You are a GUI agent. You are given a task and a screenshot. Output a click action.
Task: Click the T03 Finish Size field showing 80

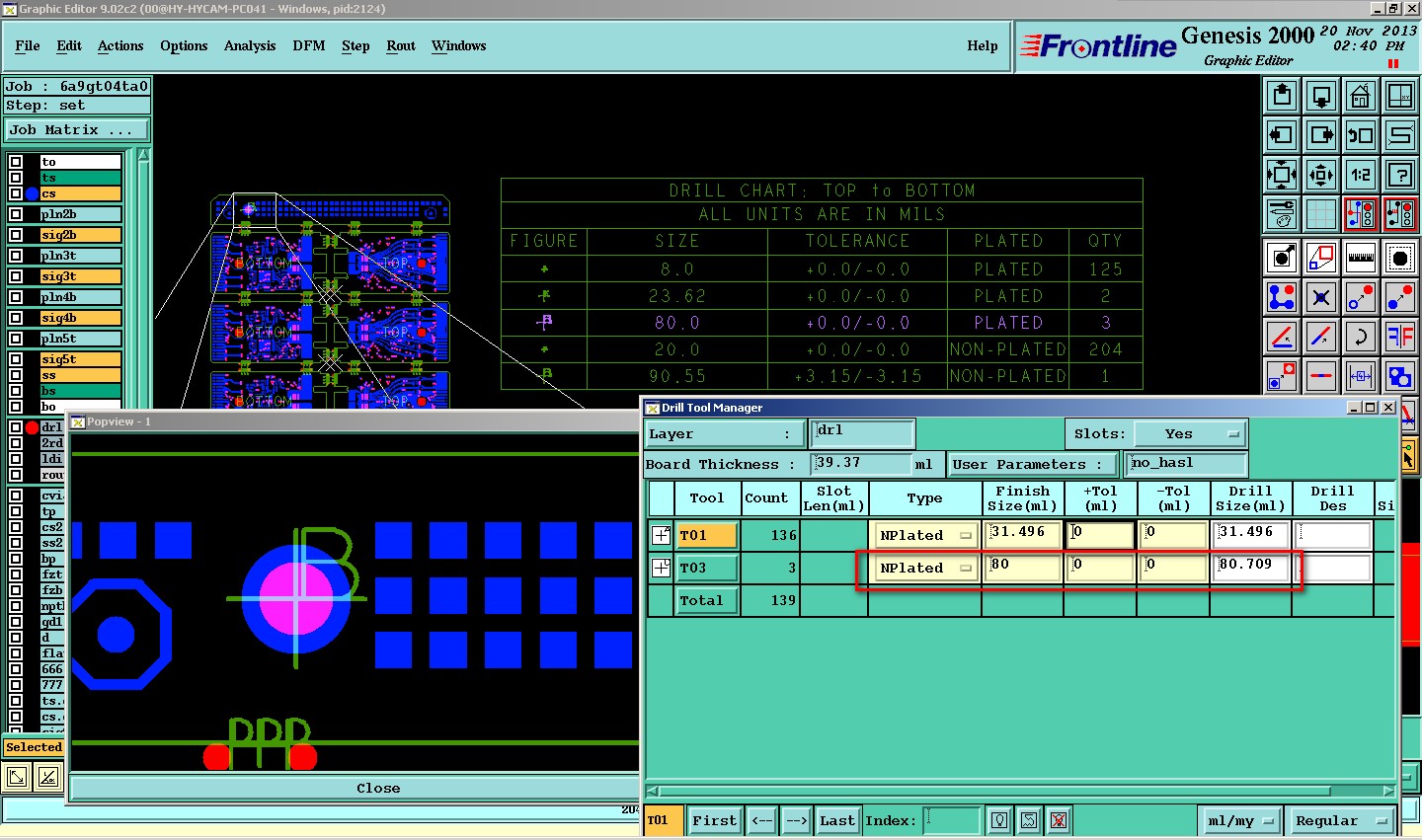[1023, 568]
